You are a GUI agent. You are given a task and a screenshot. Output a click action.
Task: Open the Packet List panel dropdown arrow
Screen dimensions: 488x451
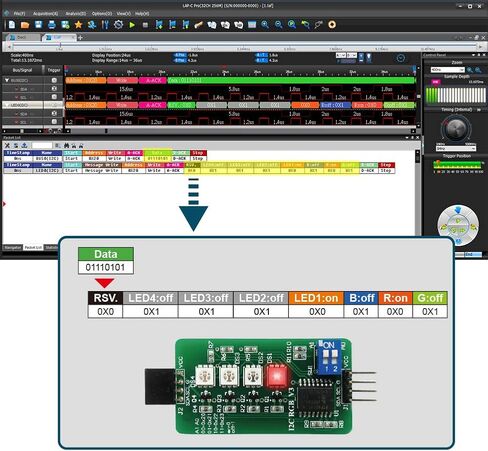[x=407, y=137]
